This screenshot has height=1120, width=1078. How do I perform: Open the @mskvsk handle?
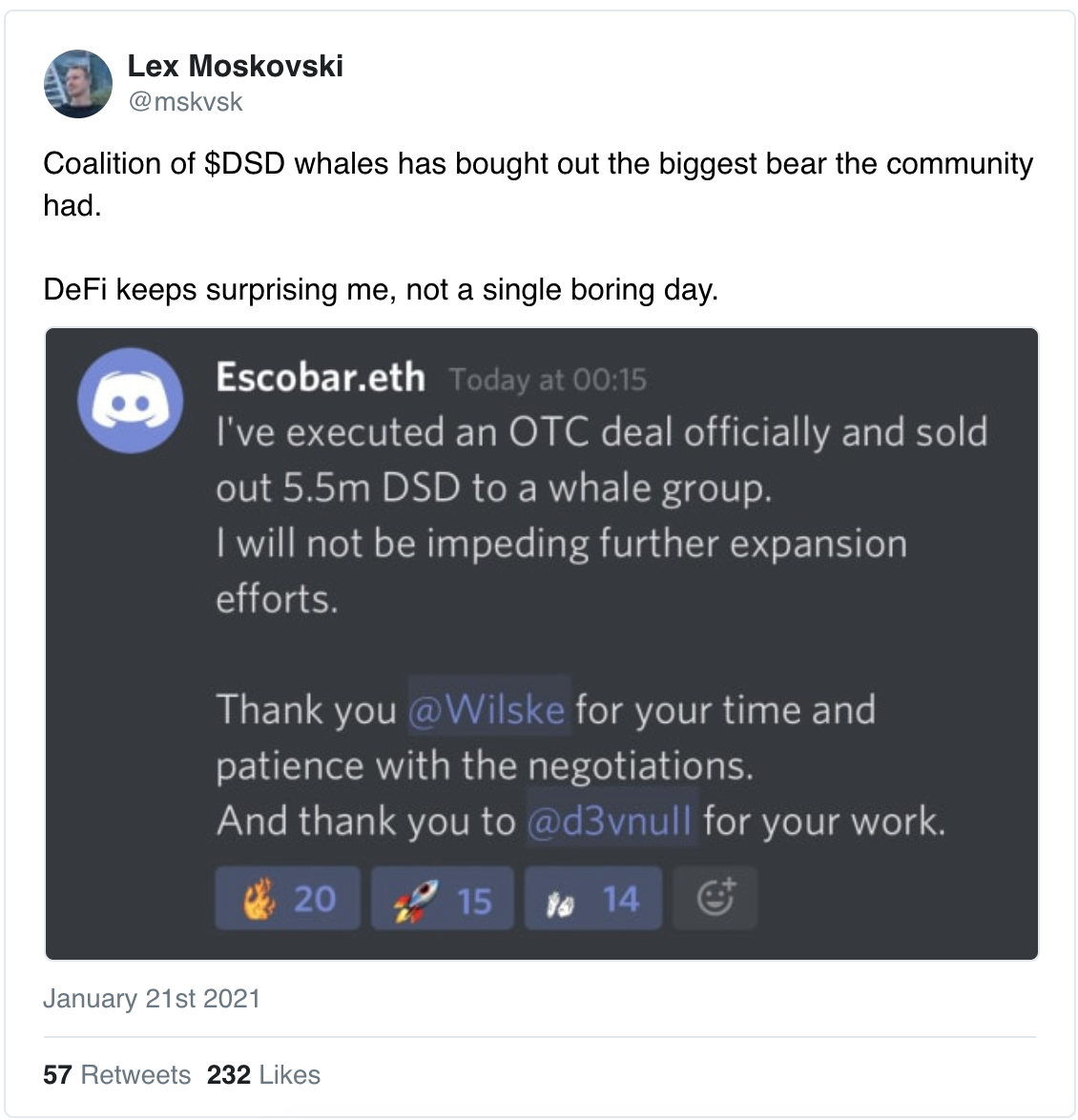click(x=185, y=101)
